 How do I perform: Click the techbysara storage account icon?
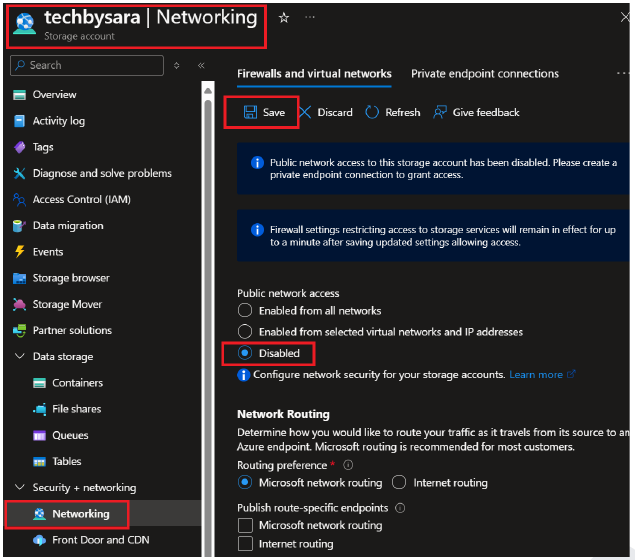pos(24,23)
